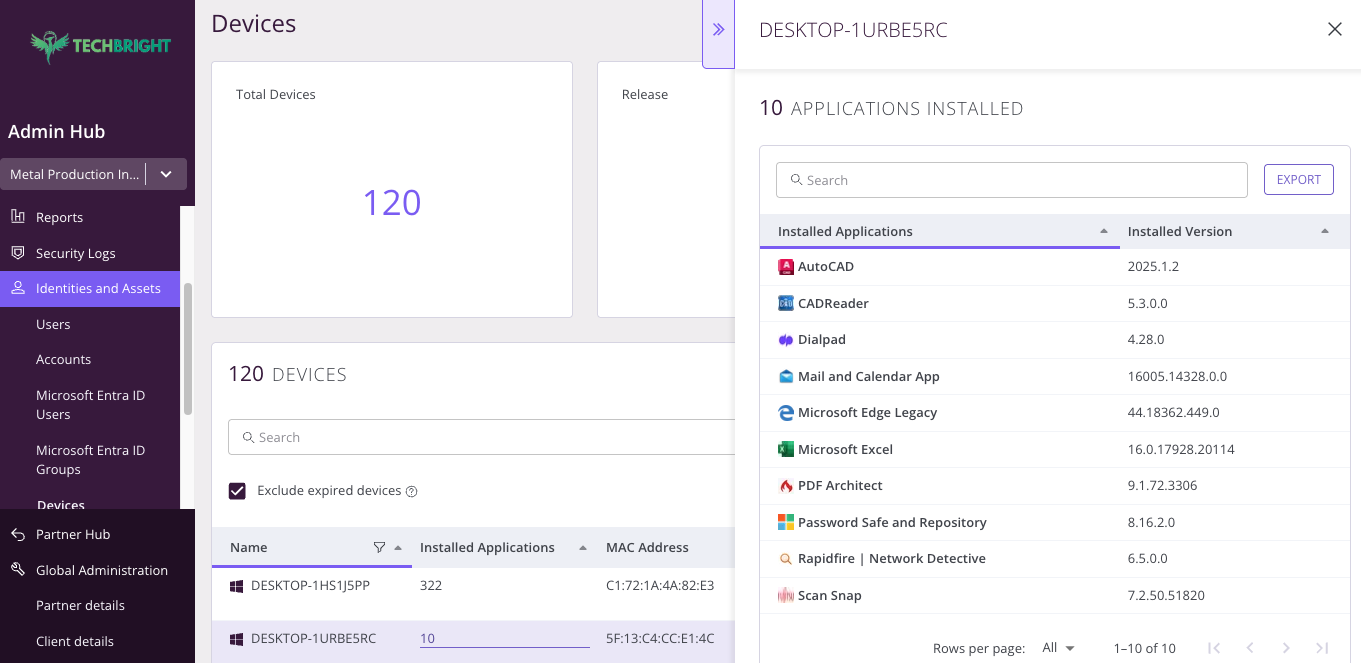Image resolution: width=1361 pixels, height=663 pixels.
Task: Click the Password Safe and Repository icon
Action: [786, 523]
